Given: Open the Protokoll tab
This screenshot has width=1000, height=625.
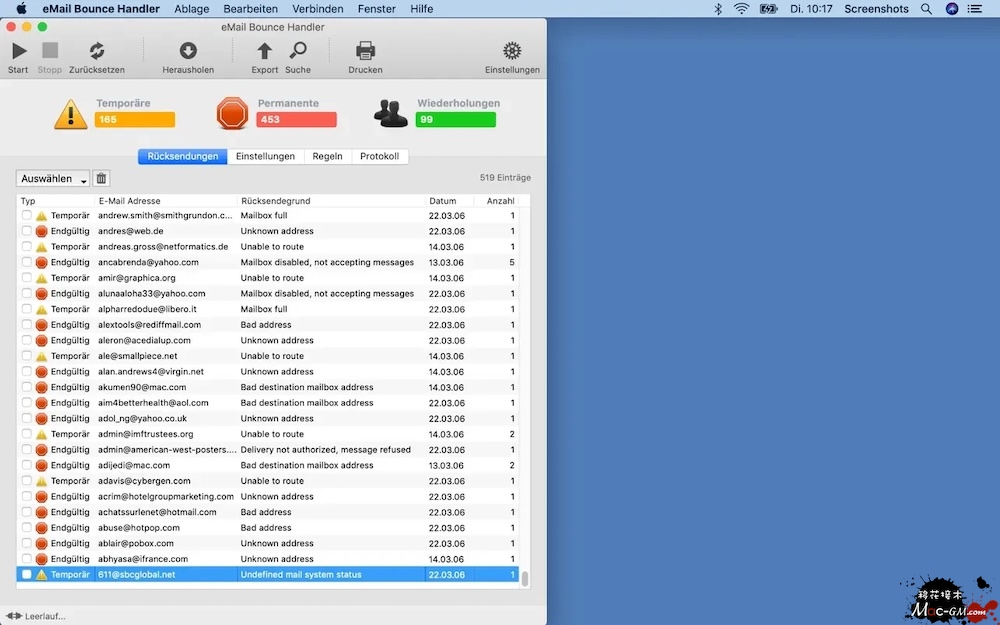Looking at the screenshot, I should point(379,156).
